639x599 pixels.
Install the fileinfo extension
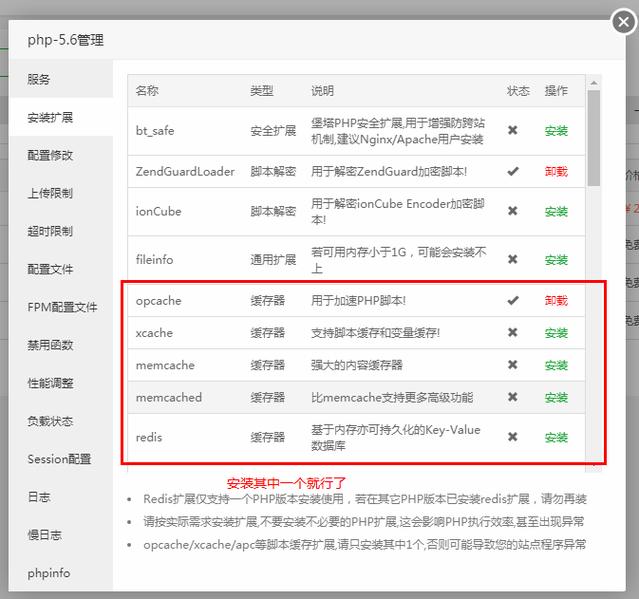[x=556, y=260]
